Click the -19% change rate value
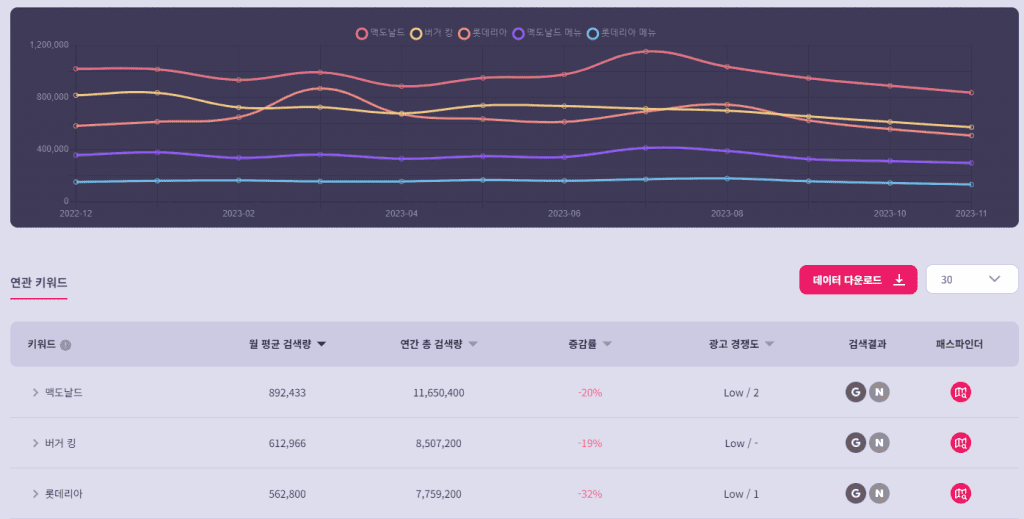1024x519 pixels. [x=590, y=444]
